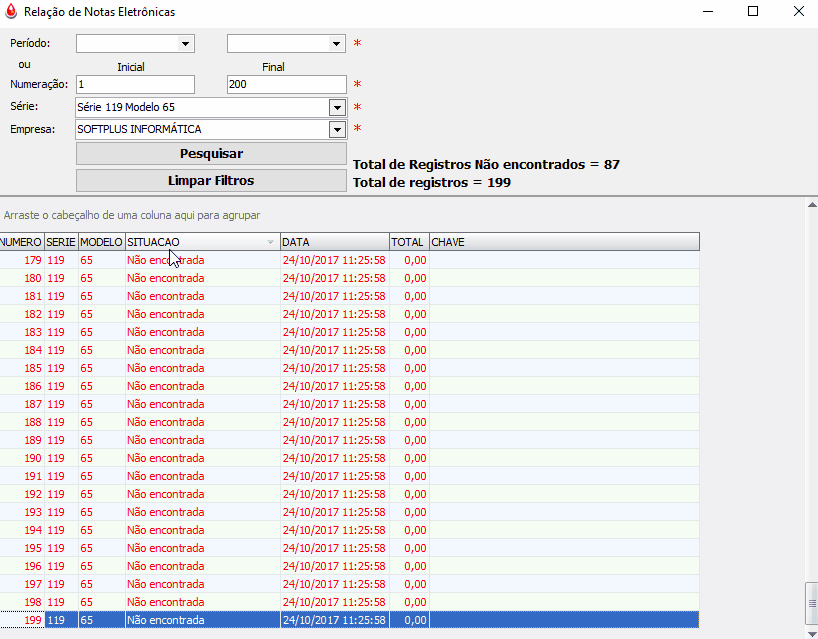Select row with NUMERO 187
This screenshot has width=818, height=639.
(x=350, y=404)
